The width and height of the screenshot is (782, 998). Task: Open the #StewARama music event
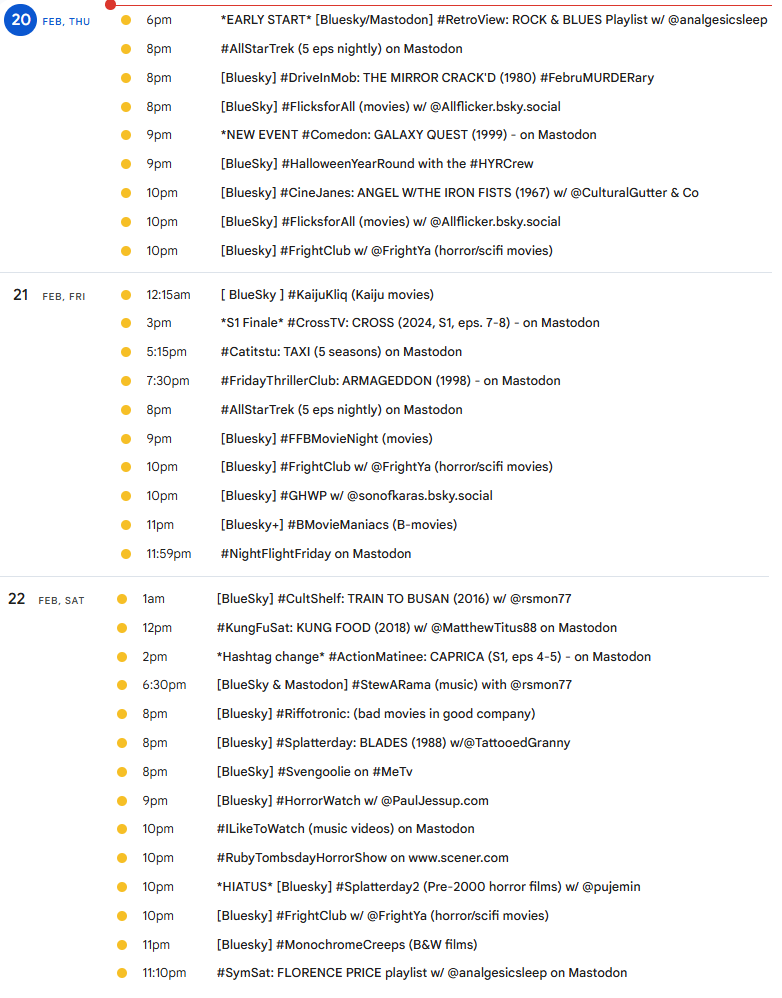click(x=394, y=685)
